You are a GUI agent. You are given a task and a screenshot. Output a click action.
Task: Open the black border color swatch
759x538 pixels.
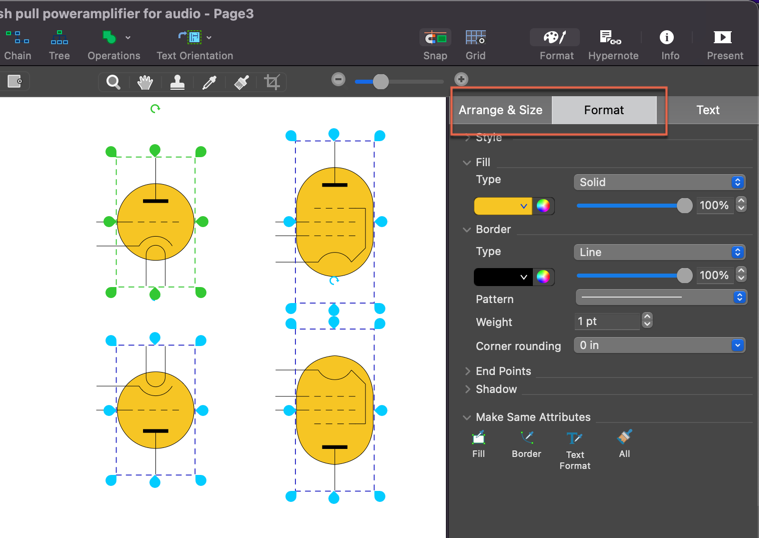502,277
